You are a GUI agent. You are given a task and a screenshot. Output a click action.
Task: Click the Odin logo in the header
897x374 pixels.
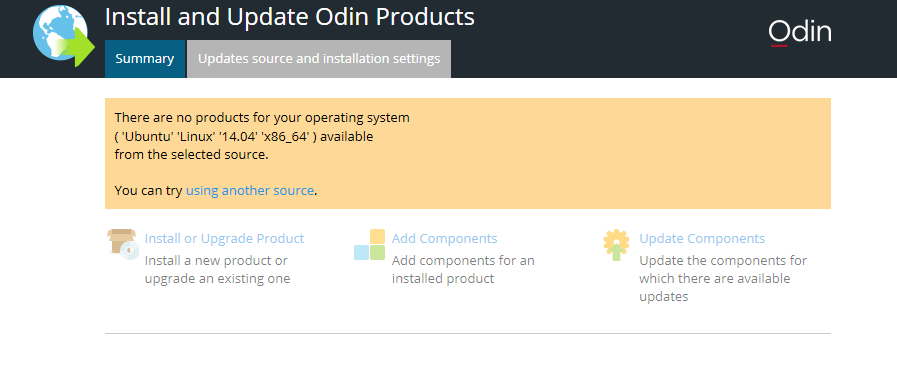[x=800, y=33]
